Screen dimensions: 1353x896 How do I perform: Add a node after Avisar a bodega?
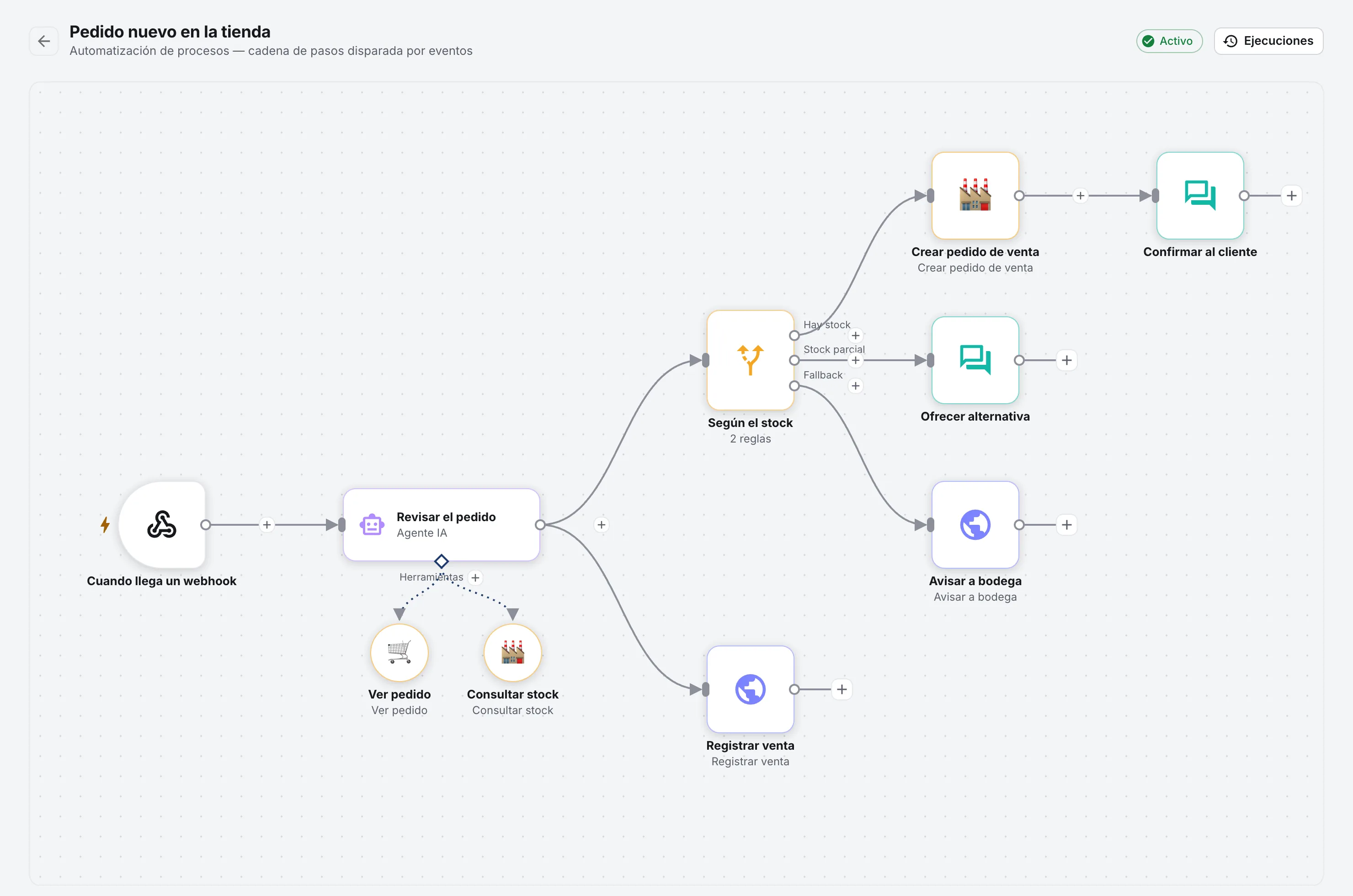tap(1066, 525)
